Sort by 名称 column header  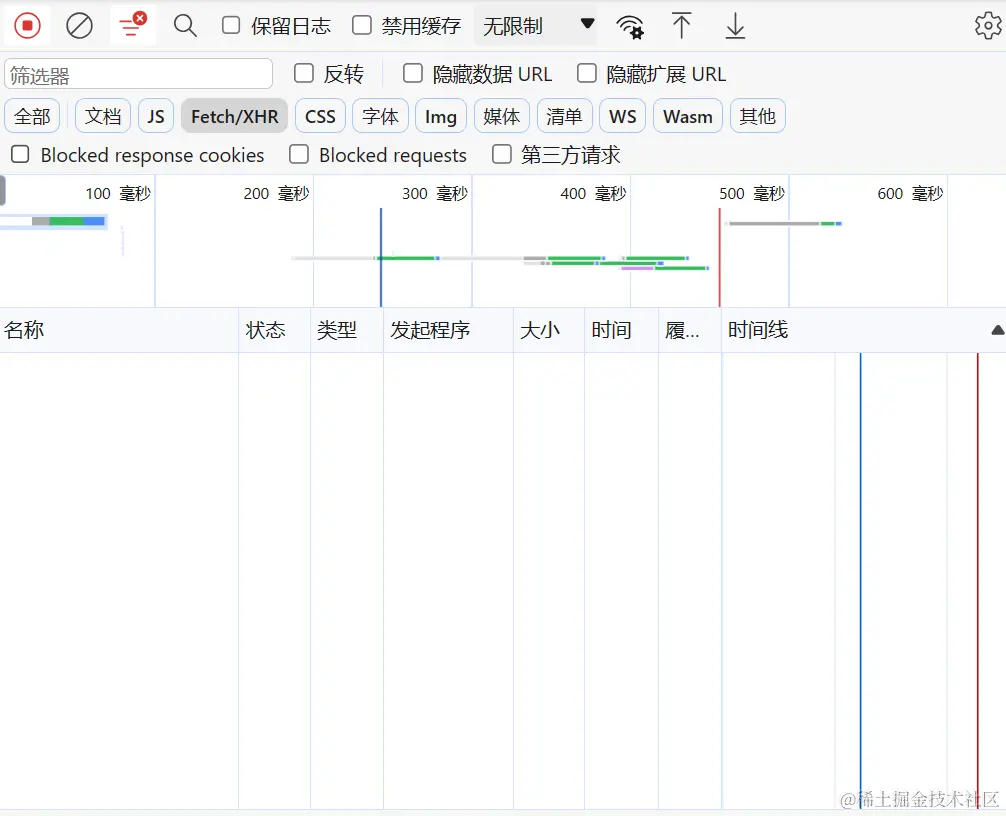(119, 330)
